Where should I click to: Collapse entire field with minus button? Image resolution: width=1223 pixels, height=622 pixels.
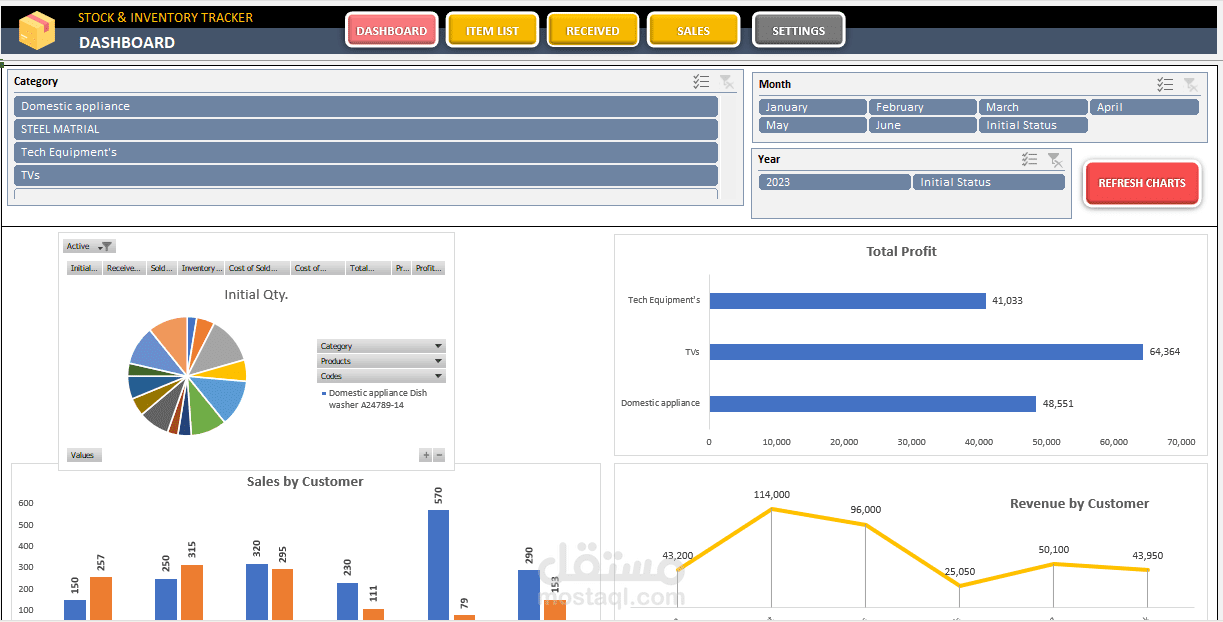439,455
